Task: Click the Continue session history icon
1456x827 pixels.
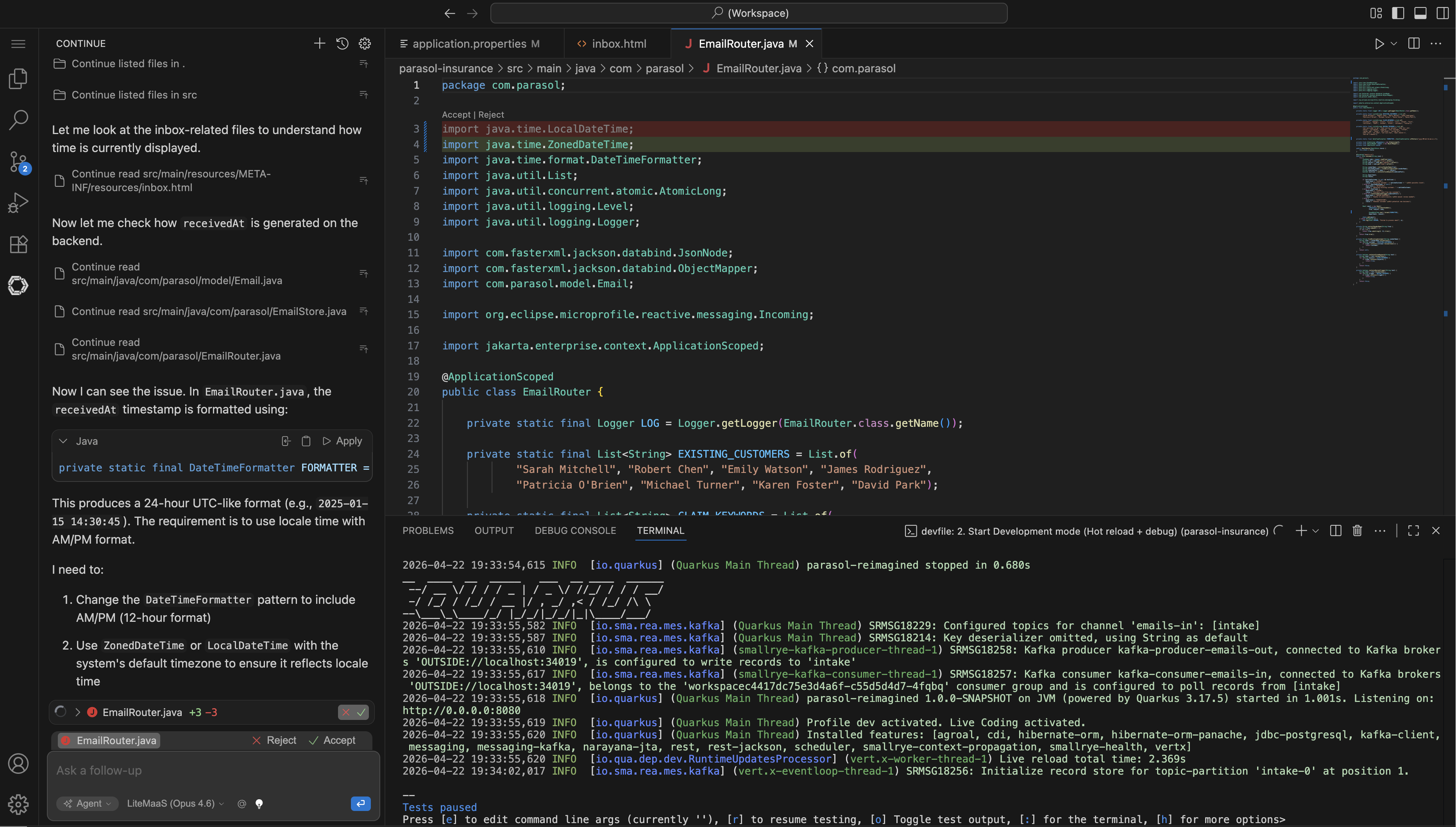Action: click(x=342, y=44)
